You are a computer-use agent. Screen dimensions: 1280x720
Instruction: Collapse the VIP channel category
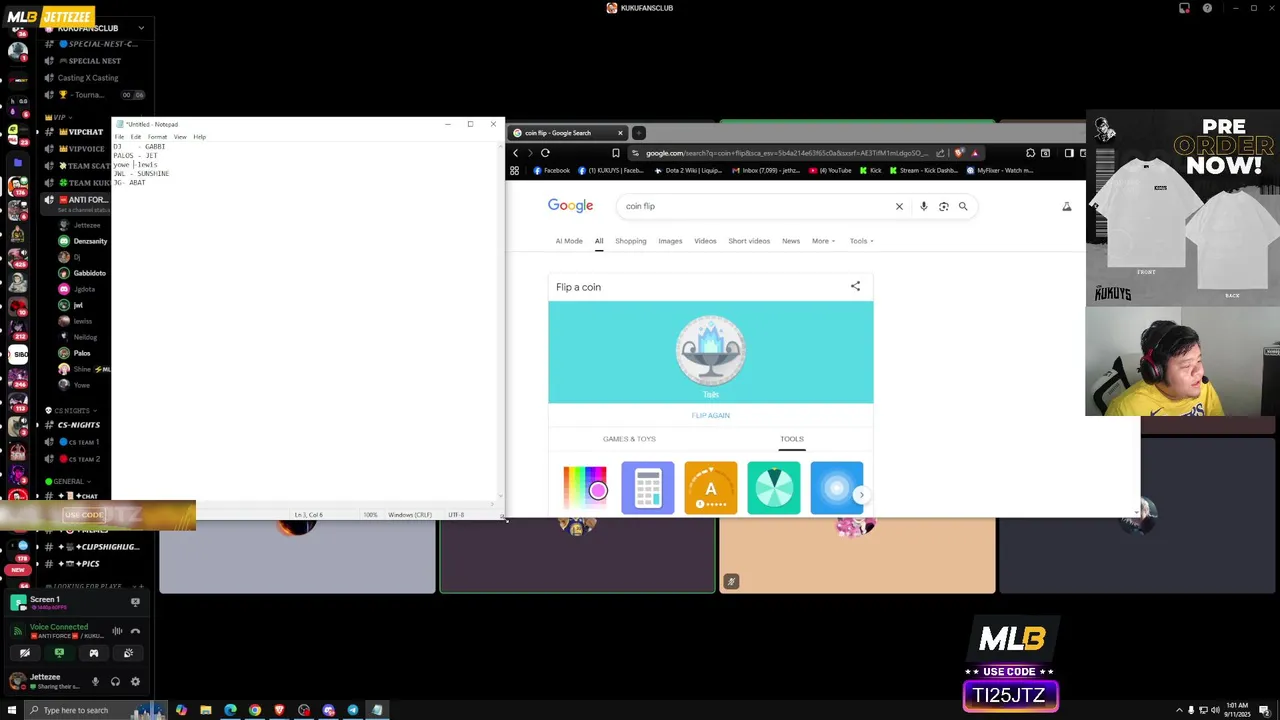tap(59, 117)
